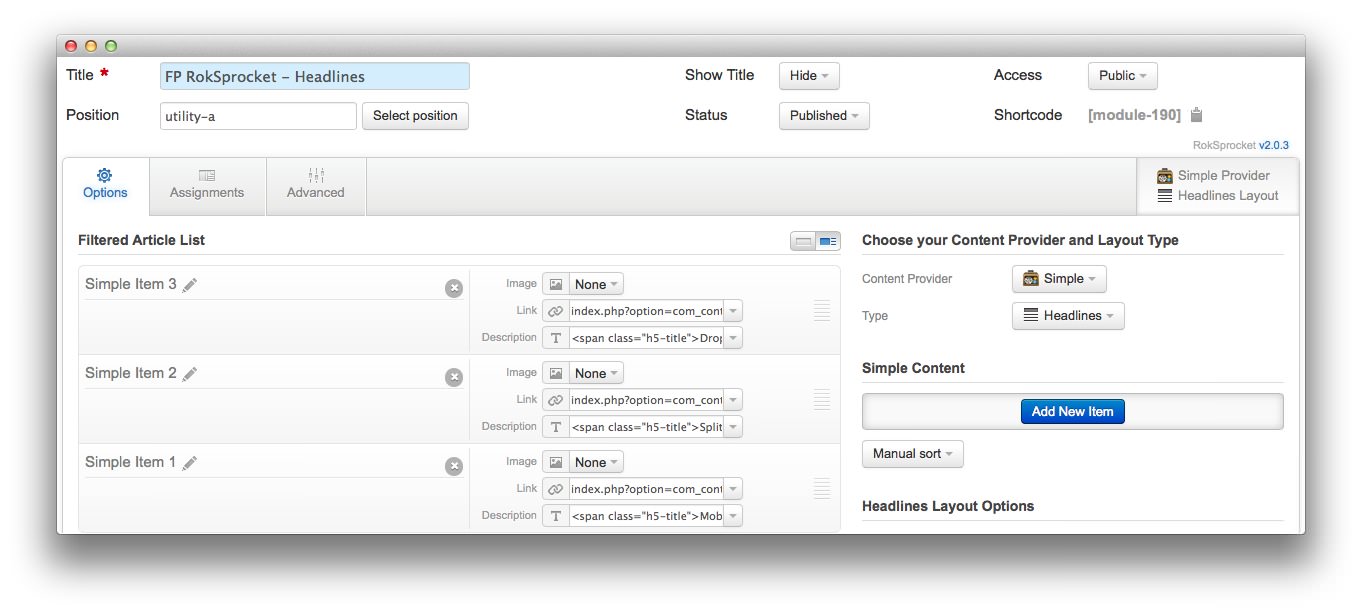The image size is (1362, 613).
Task: Copy shortcode with clipboard icon
Action: [x=1196, y=115]
